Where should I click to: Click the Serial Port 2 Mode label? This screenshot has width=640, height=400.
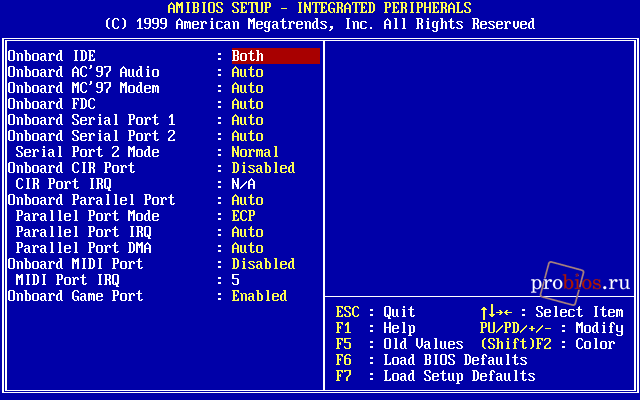tap(87, 152)
